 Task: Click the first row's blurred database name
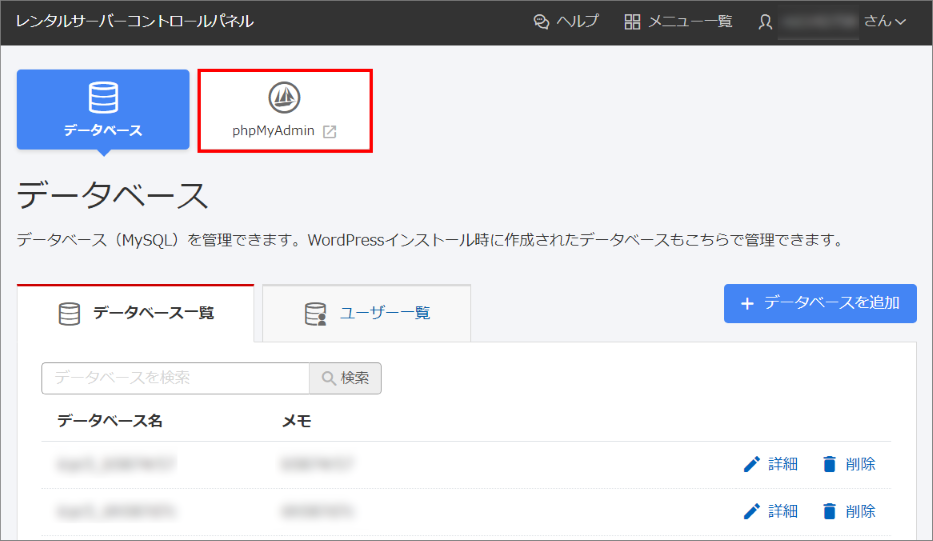tap(116, 464)
